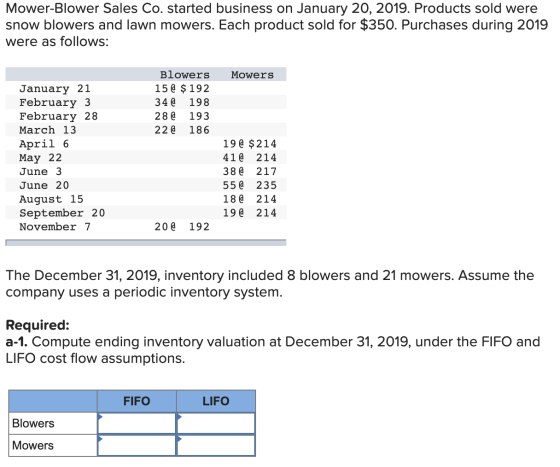This screenshot has width=560, height=467.
Task: Click the Mowers row label in answer table
Action: pyautogui.click(x=33, y=446)
